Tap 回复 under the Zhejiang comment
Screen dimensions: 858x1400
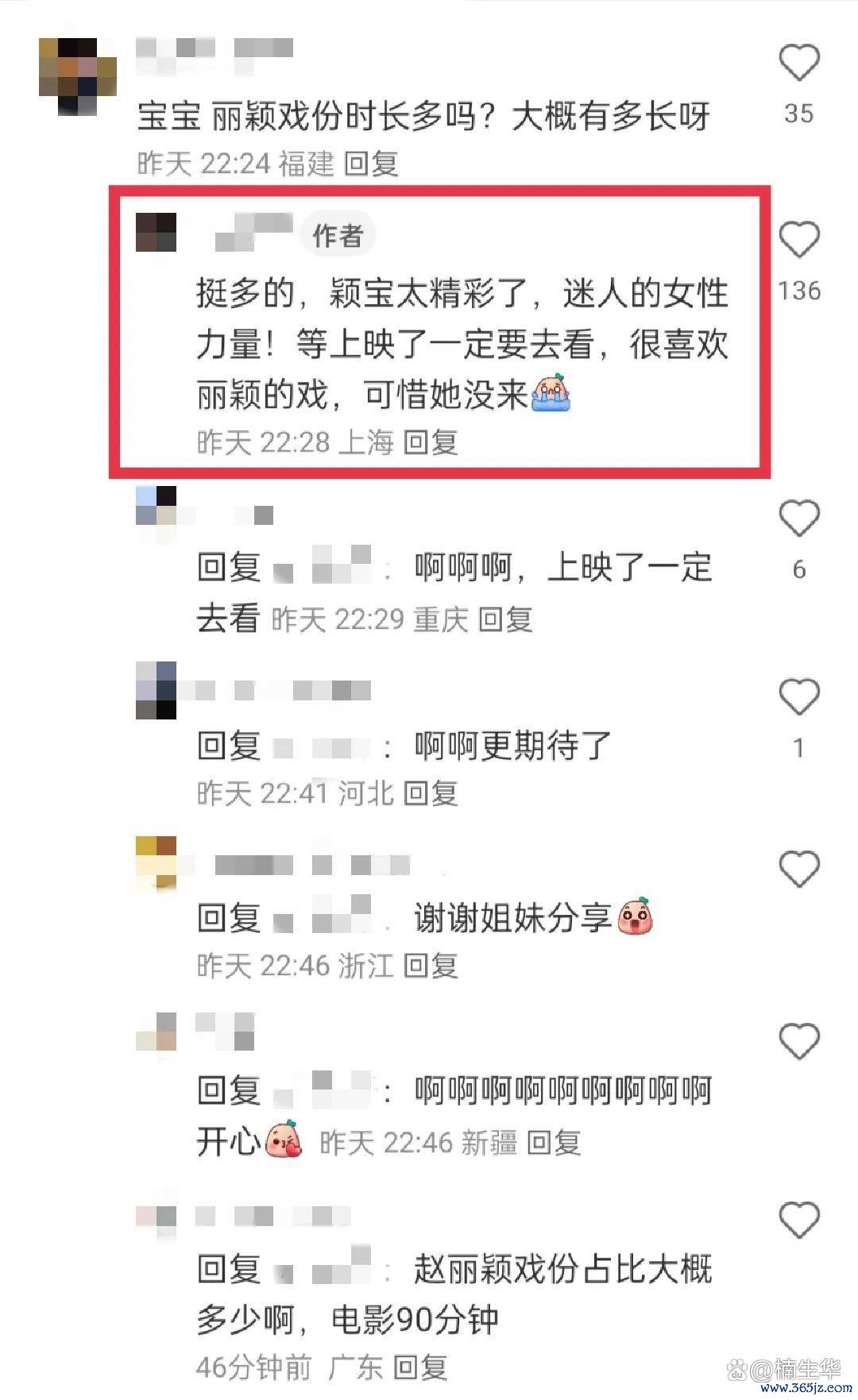(431, 966)
